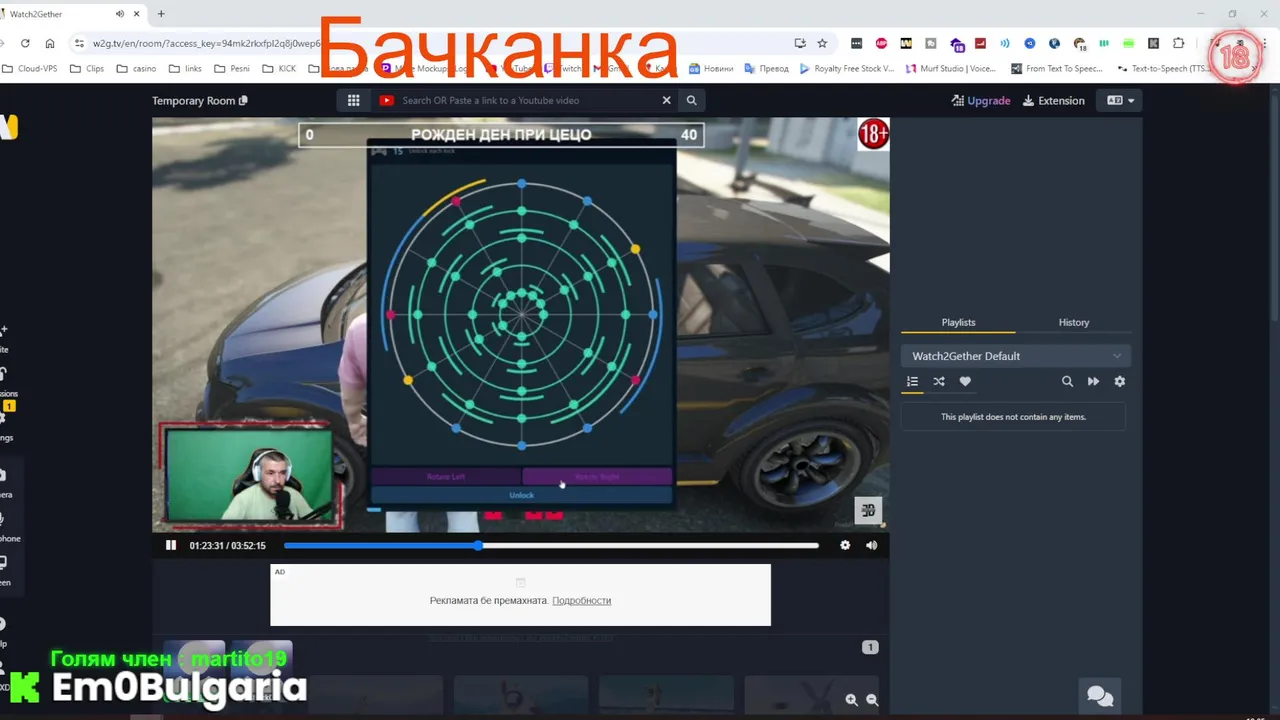Open the Превод bookmark
The height and width of the screenshot is (720, 1280).
coord(767,69)
